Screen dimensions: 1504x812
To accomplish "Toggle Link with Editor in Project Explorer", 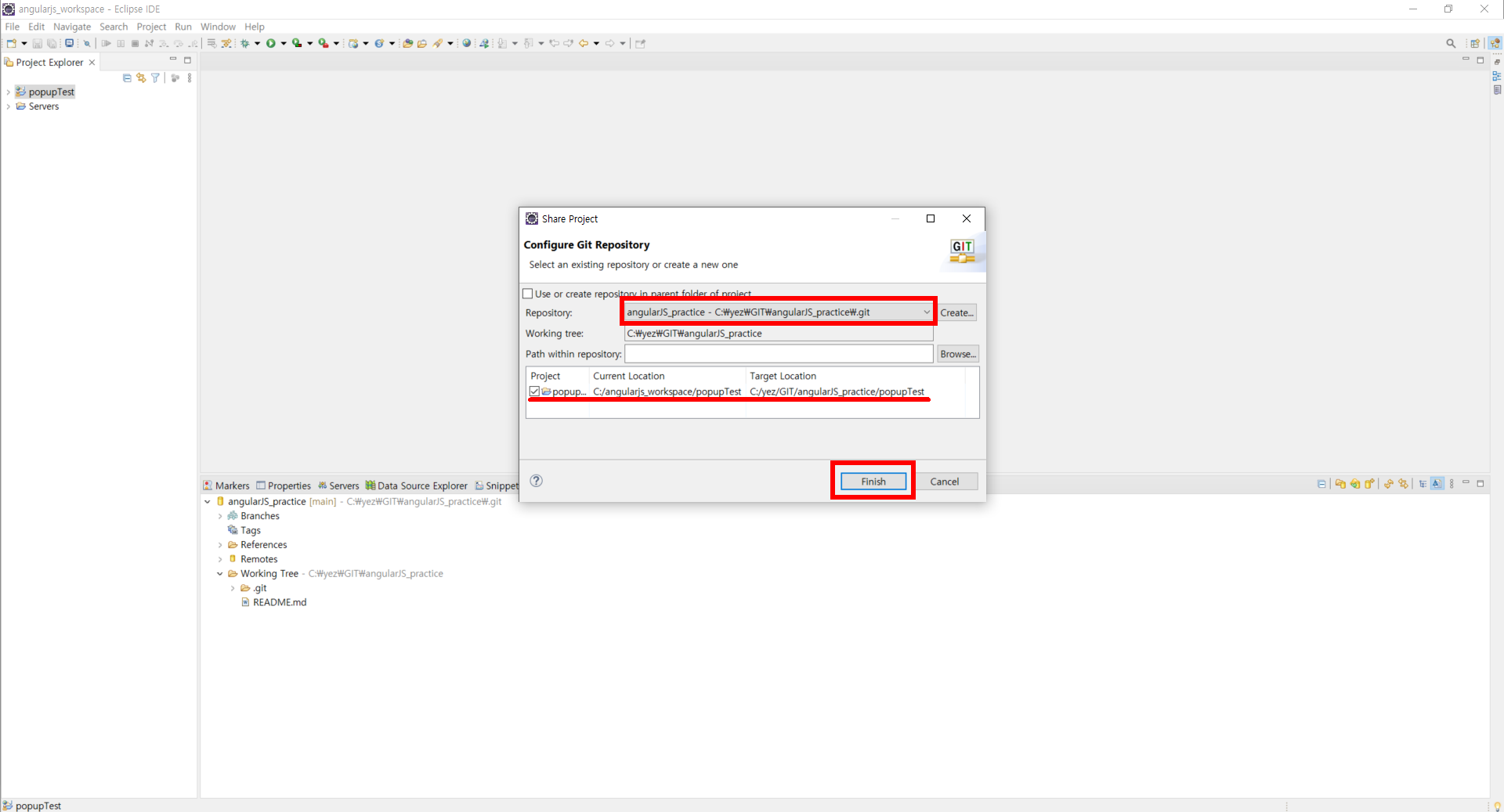I will tap(141, 78).
